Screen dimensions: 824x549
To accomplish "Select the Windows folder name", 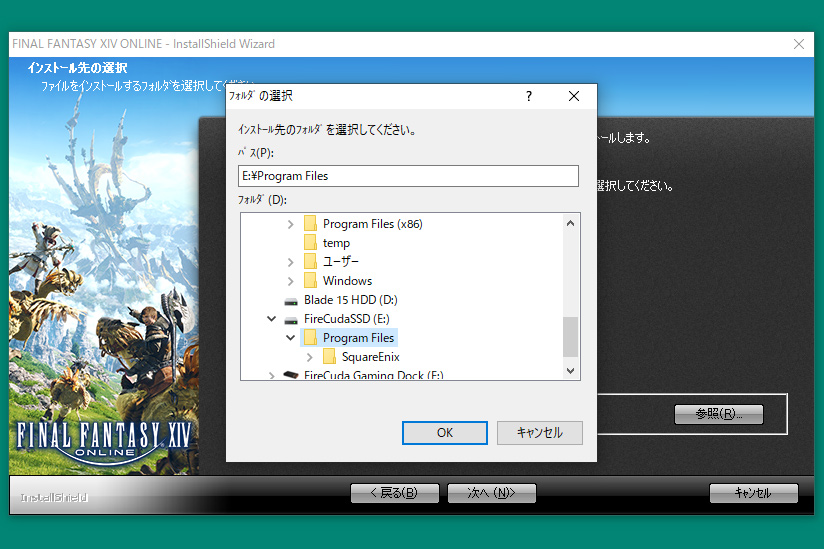I will click(347, 281).
